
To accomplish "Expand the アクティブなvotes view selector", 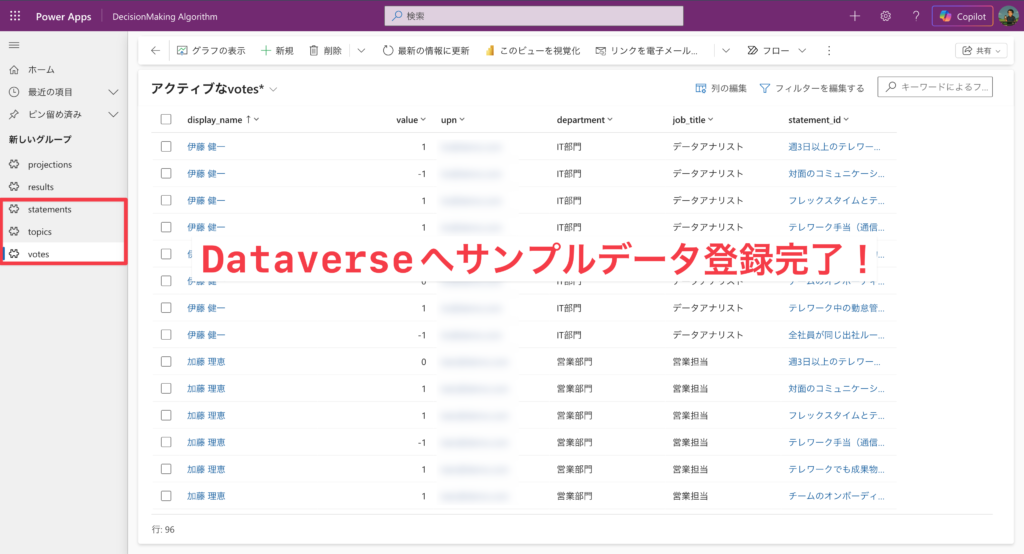I will 274,89.
